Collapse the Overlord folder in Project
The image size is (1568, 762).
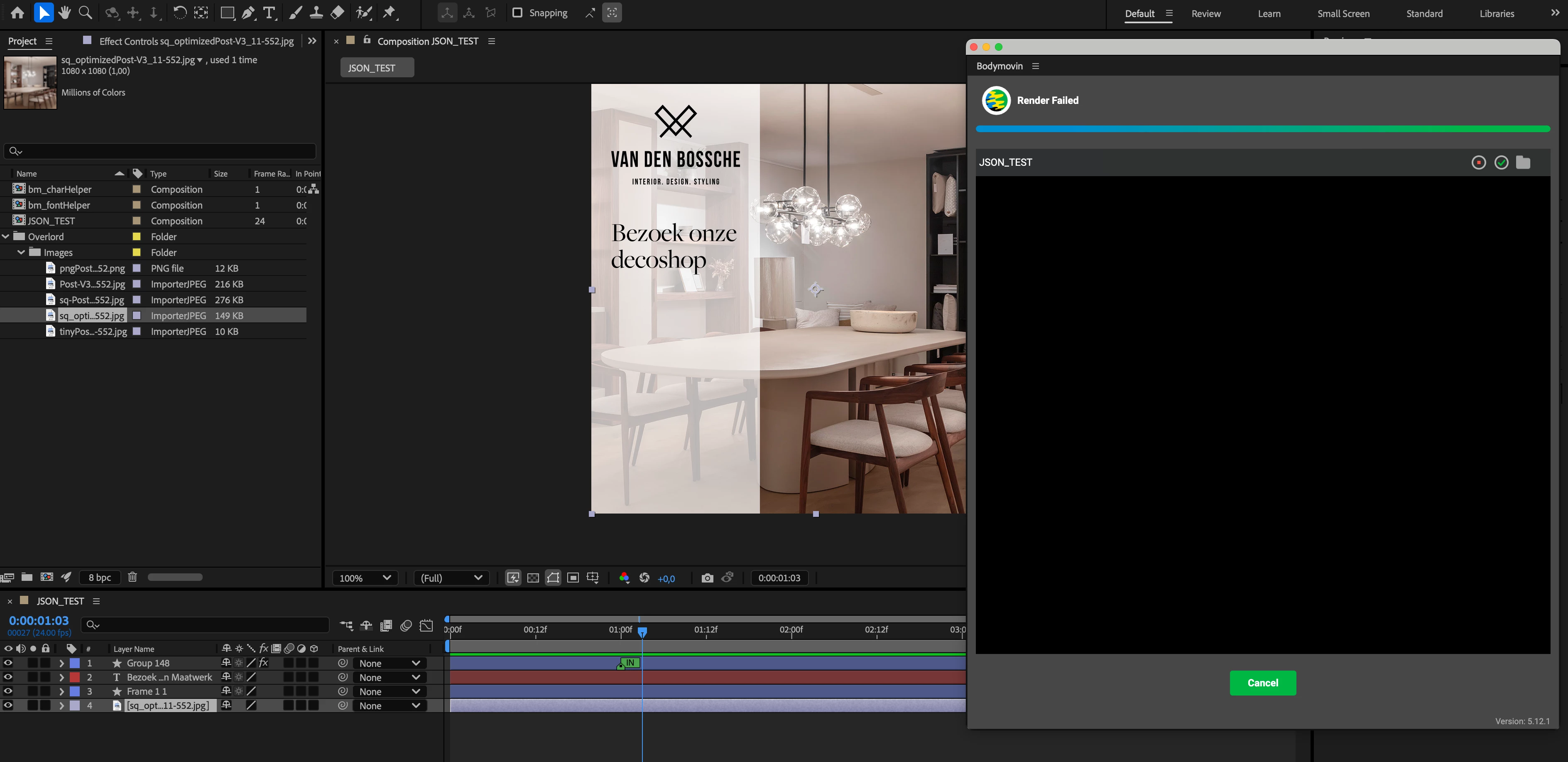[x=6, y=236]
